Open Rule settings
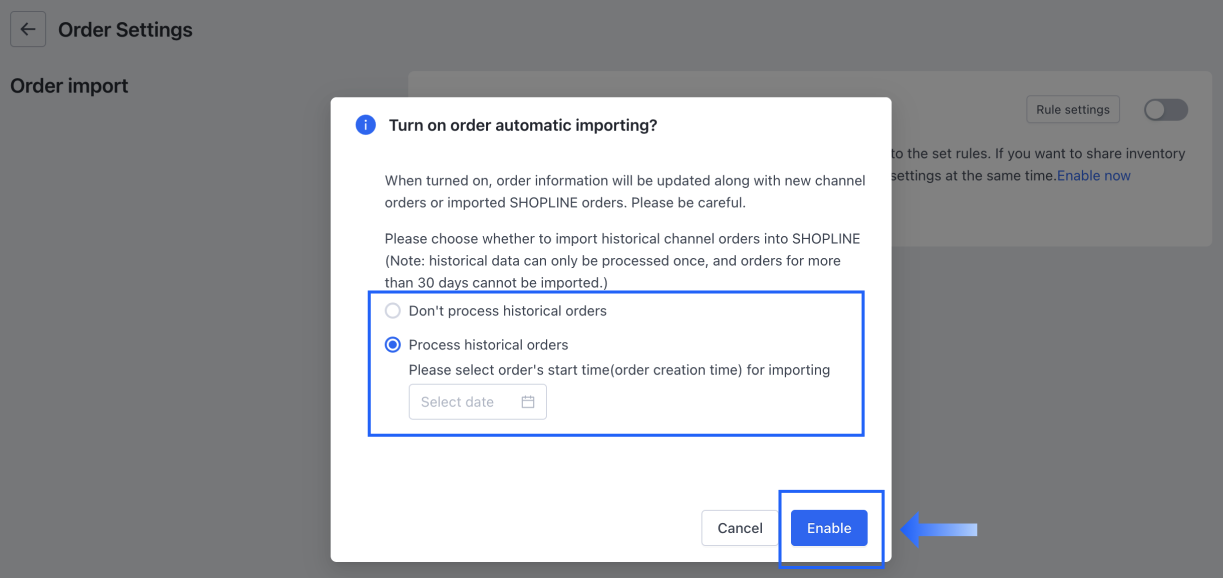The height and width of the screenshot is (578, 1223). coord(1073,110)
